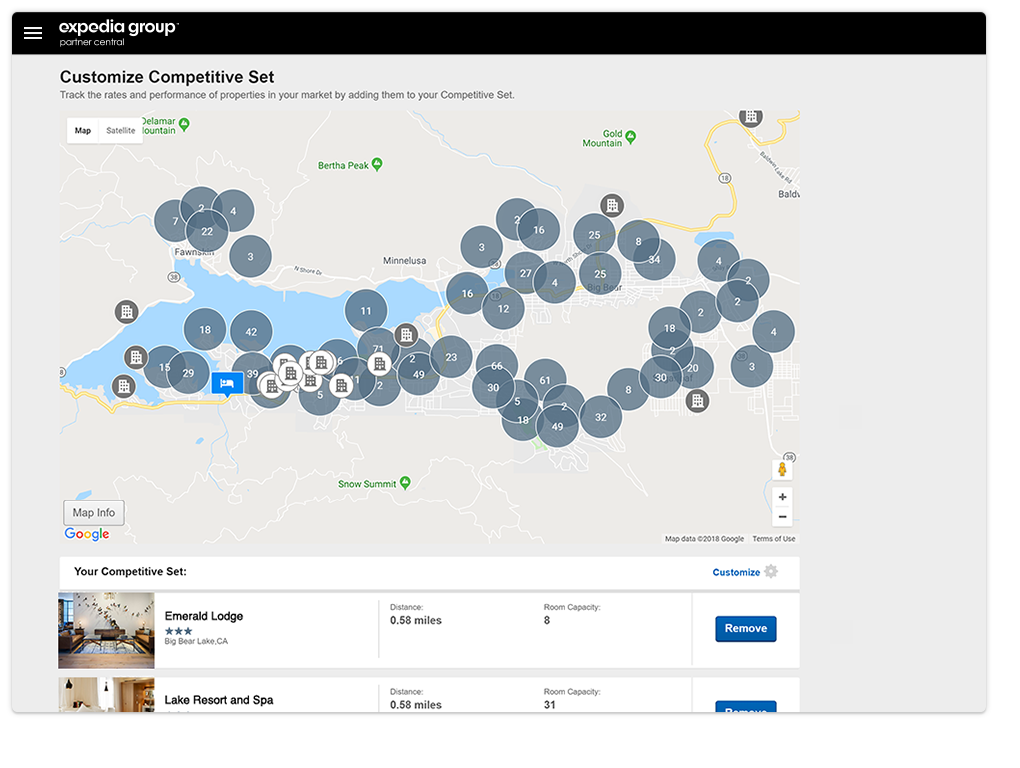Select Emerald Lodge room capacity 8
The height and width of the screenshot is (768, 1020).
pos(547,620)
